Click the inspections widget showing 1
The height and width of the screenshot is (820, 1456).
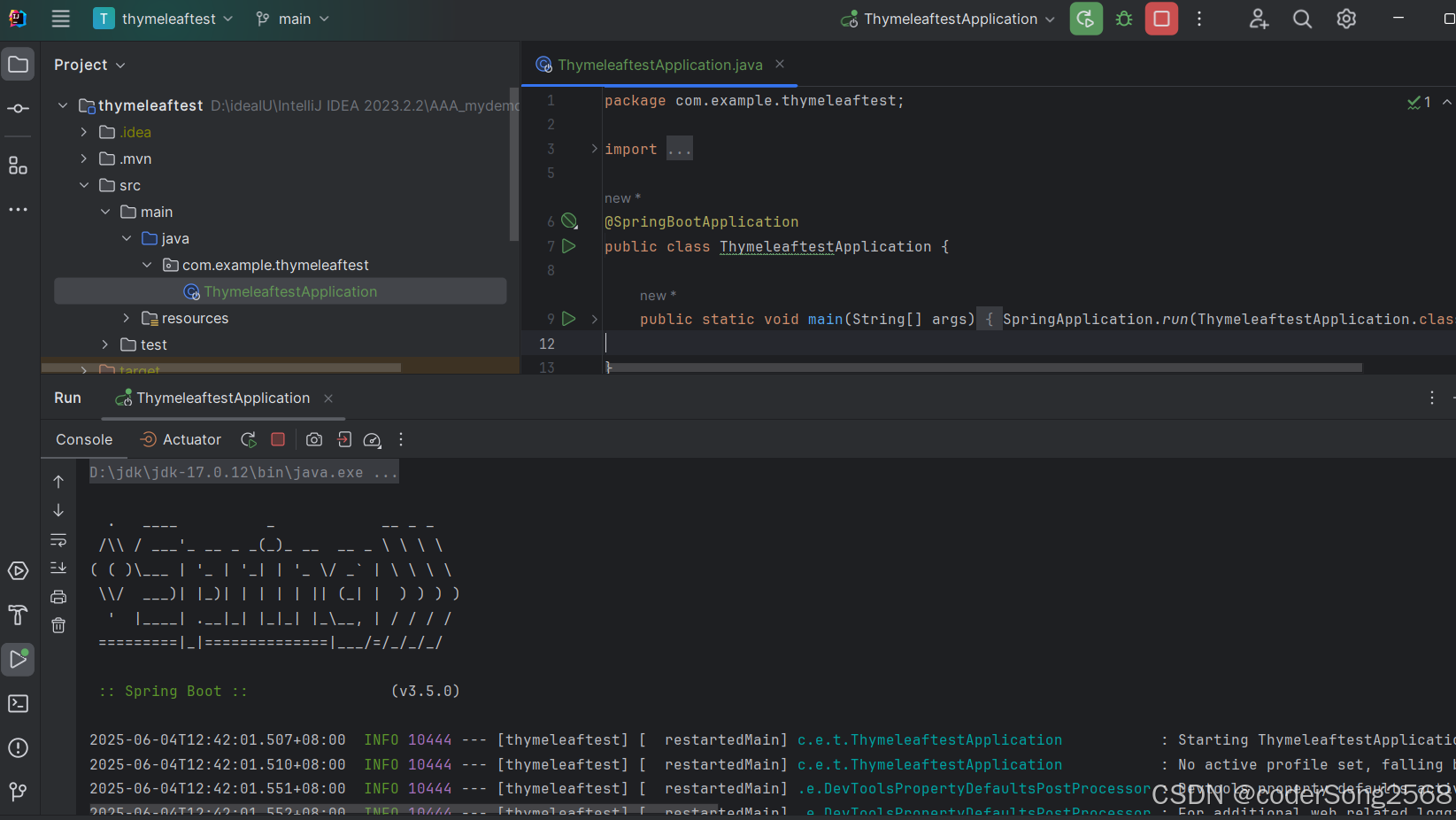(1420, 102)
